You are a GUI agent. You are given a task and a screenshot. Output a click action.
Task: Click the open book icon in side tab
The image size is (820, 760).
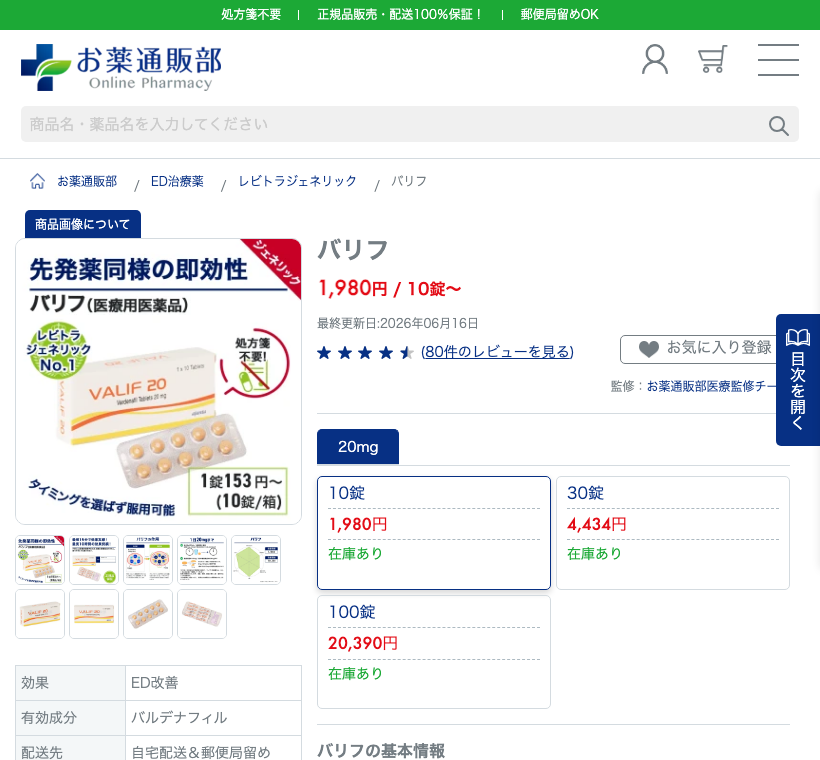pyautogui.click(x=798, y=337)
